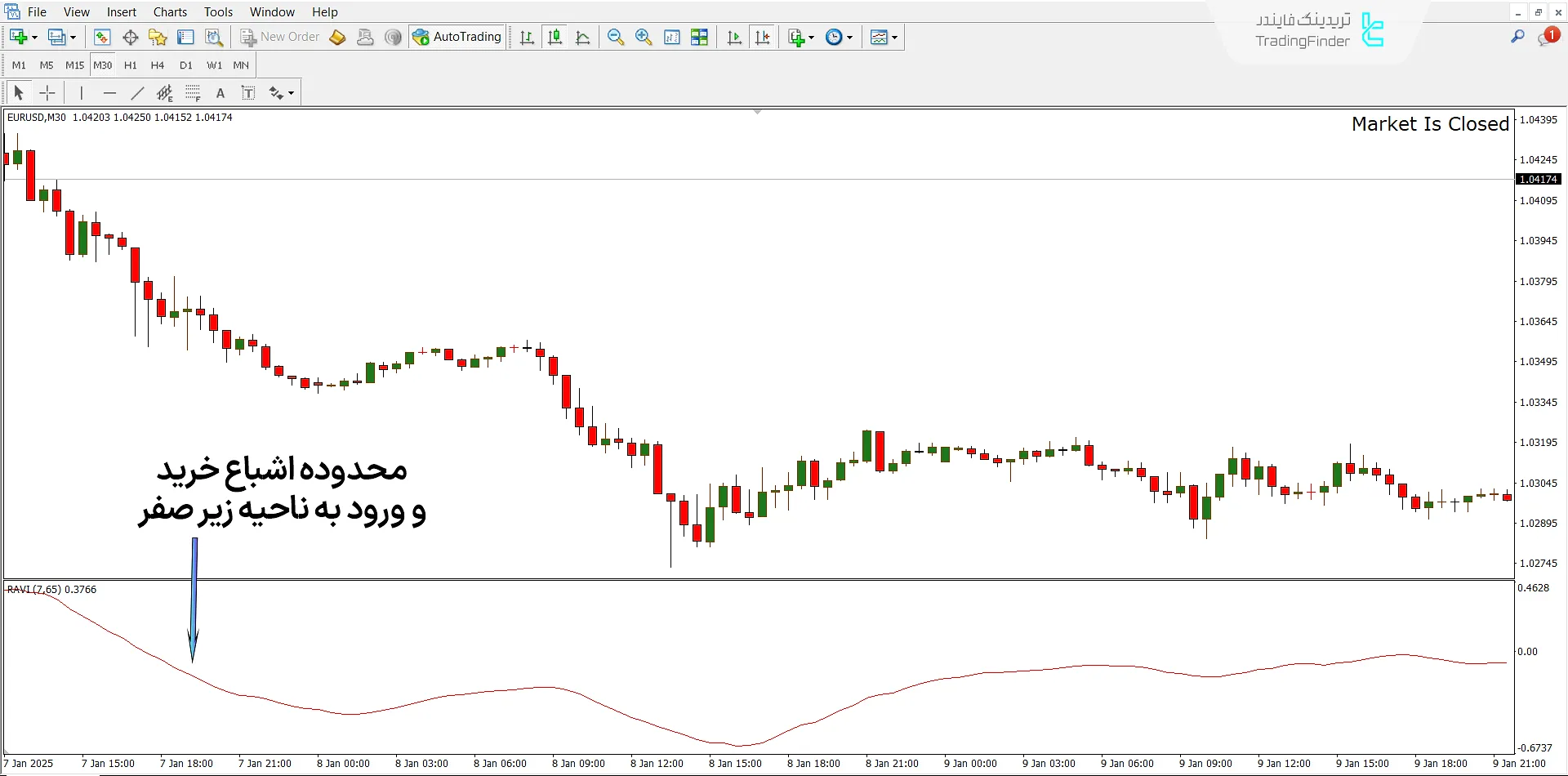Switch to the H4 timeframe
Viewport: 1568px width, 776px height.
coord(158,65)
